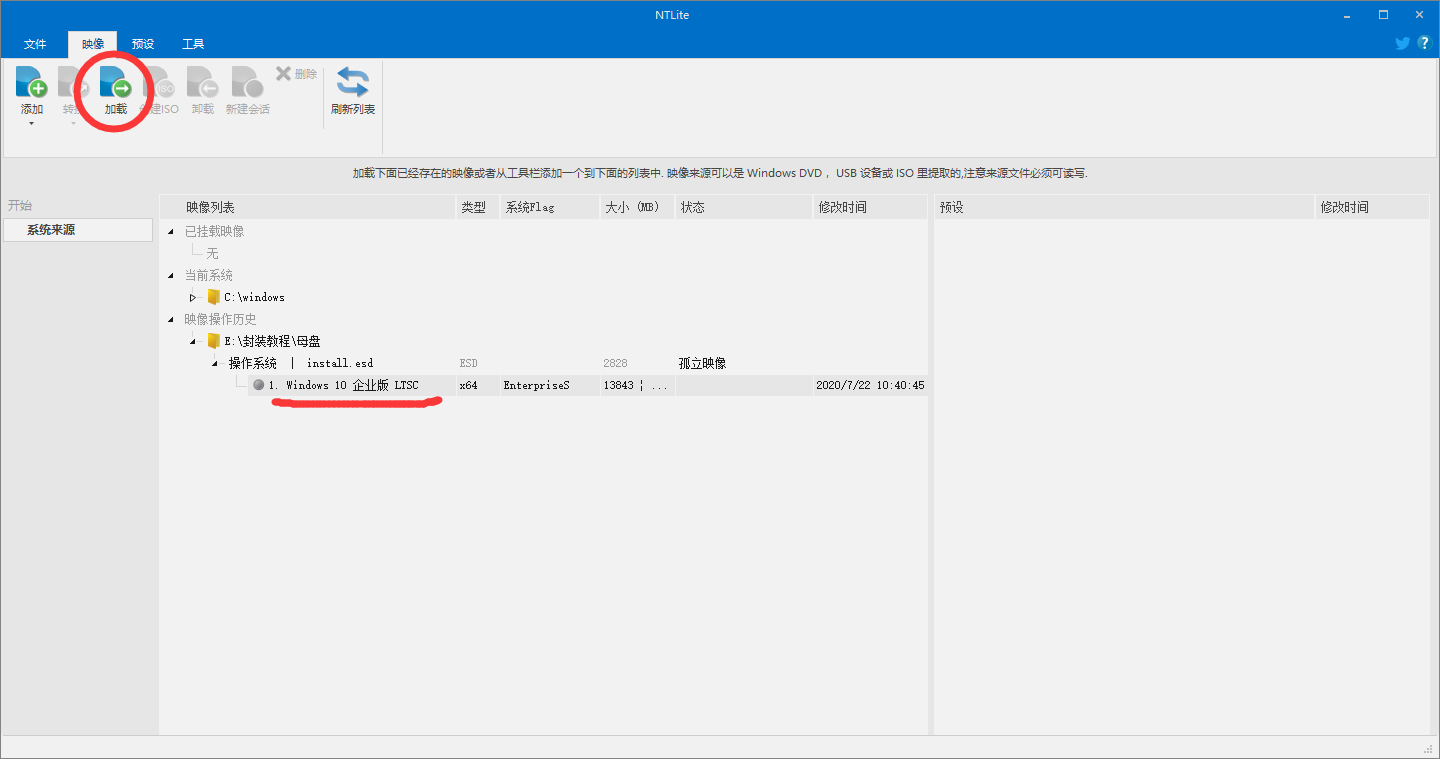Click the 无 entry under 已挂载映像
Image resolution: width=1440 pixels, height=759 pixels.
click(x=212, y=253)
